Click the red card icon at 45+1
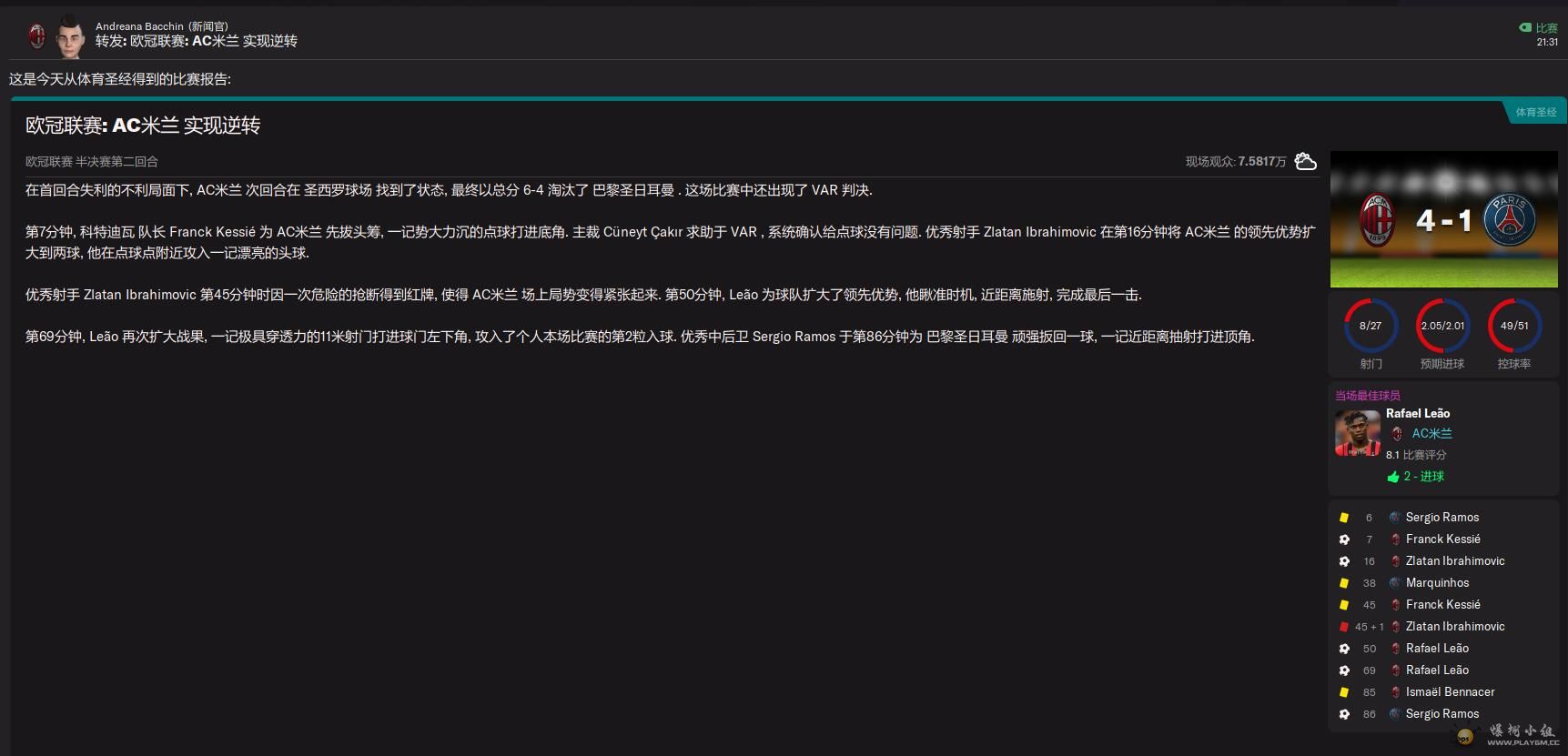The image size is (1568, 756). (x=1344, y=627)
